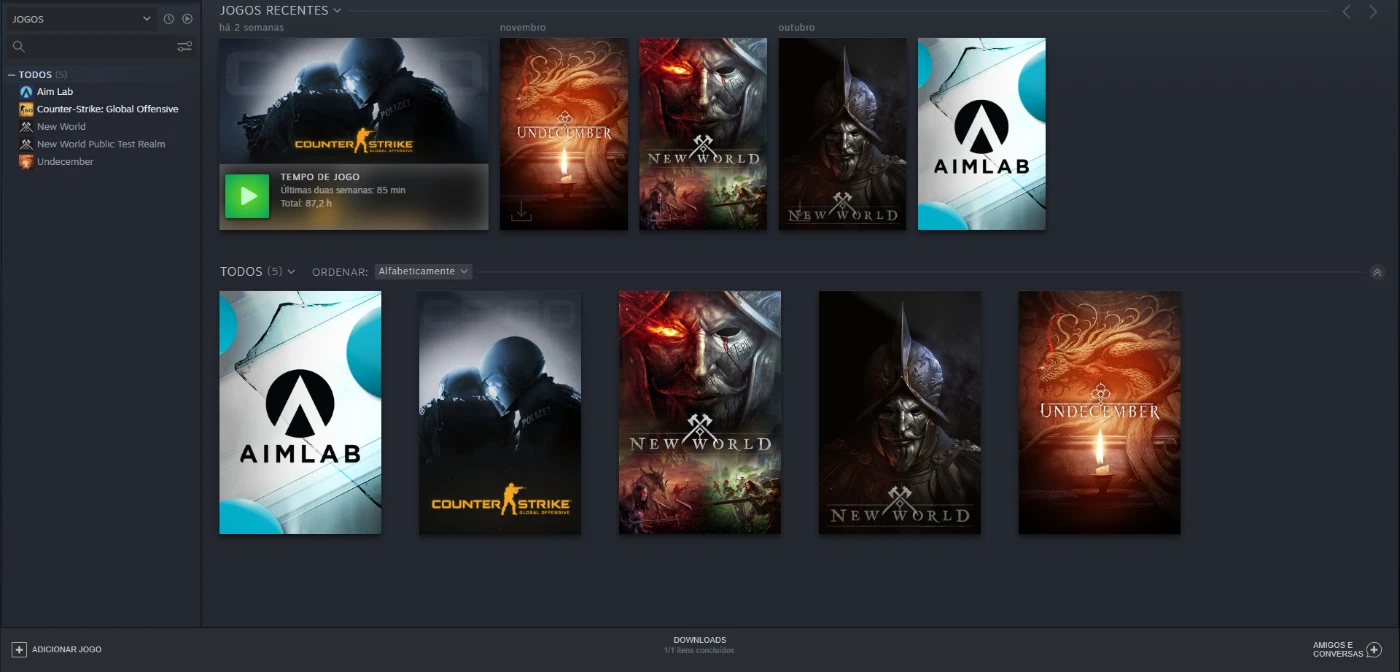Viewport: 1400px width, 672px height.
Task: Open the Aimlab cover in the TODOS grid
Action: click(300, 412)
